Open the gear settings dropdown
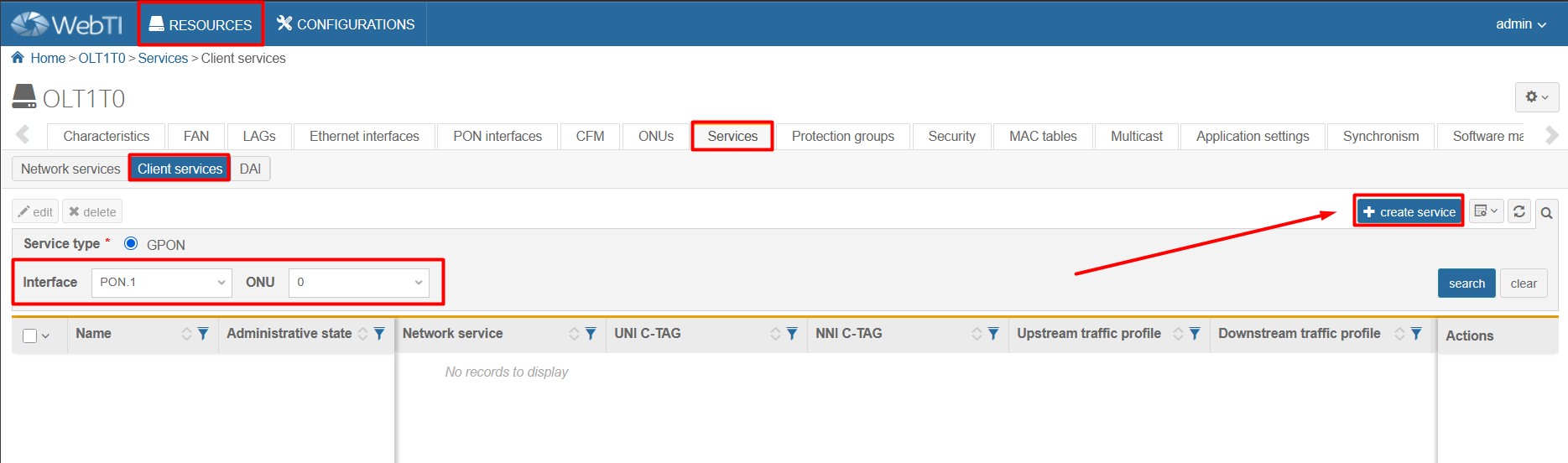 click(x=1536, y=97)
